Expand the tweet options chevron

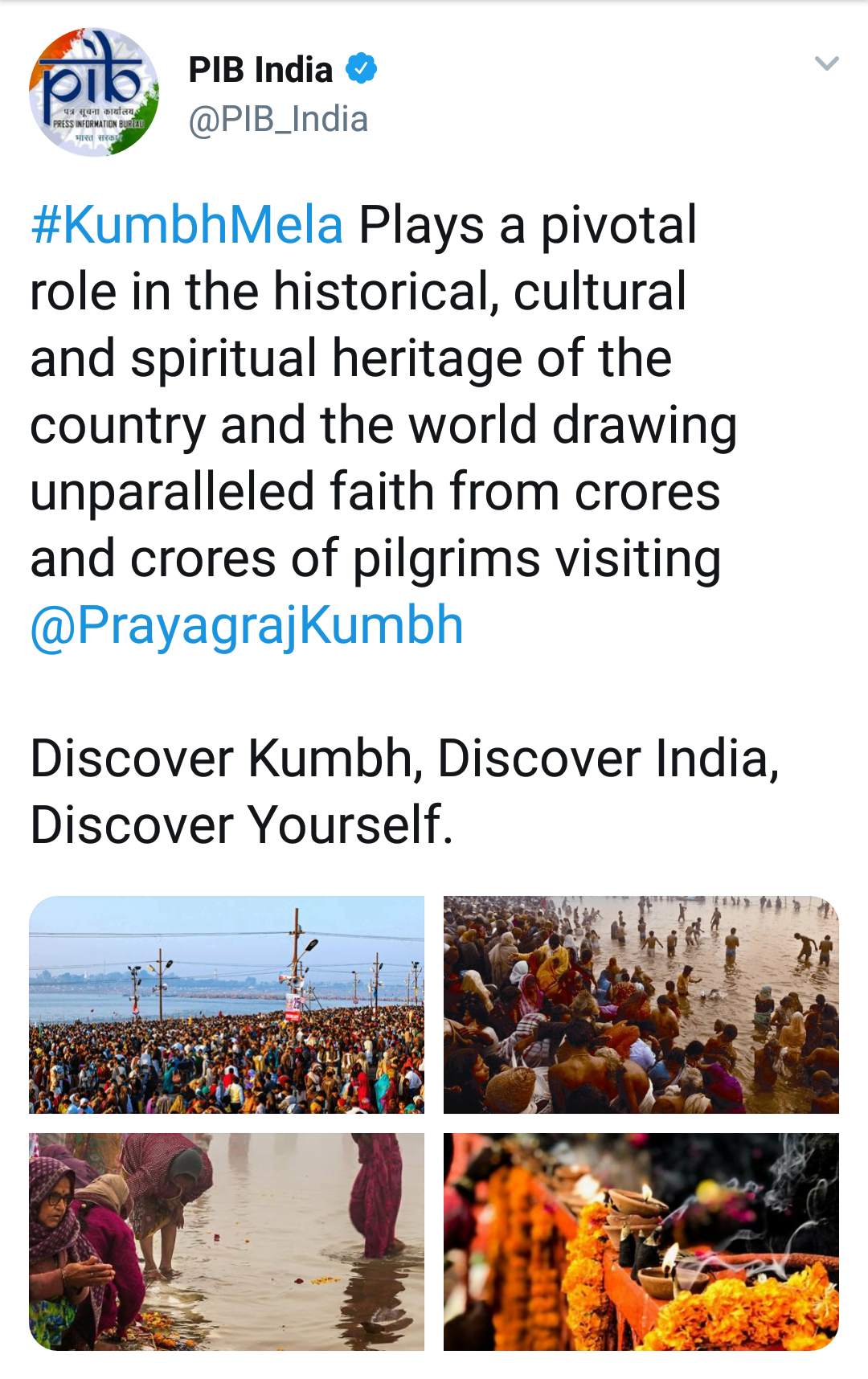826,63
